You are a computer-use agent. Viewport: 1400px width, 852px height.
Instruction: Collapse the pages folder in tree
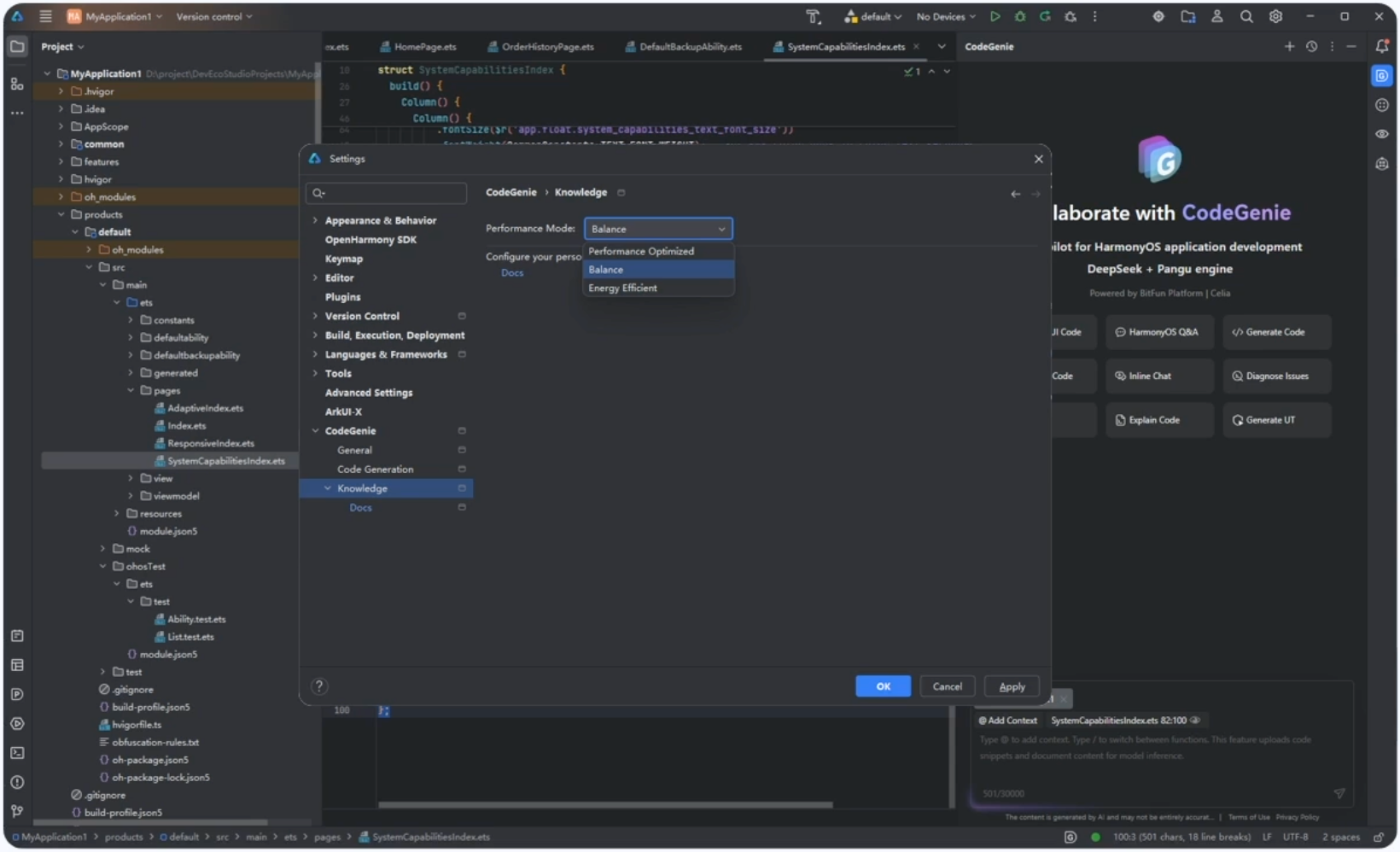tap(131, 390)
